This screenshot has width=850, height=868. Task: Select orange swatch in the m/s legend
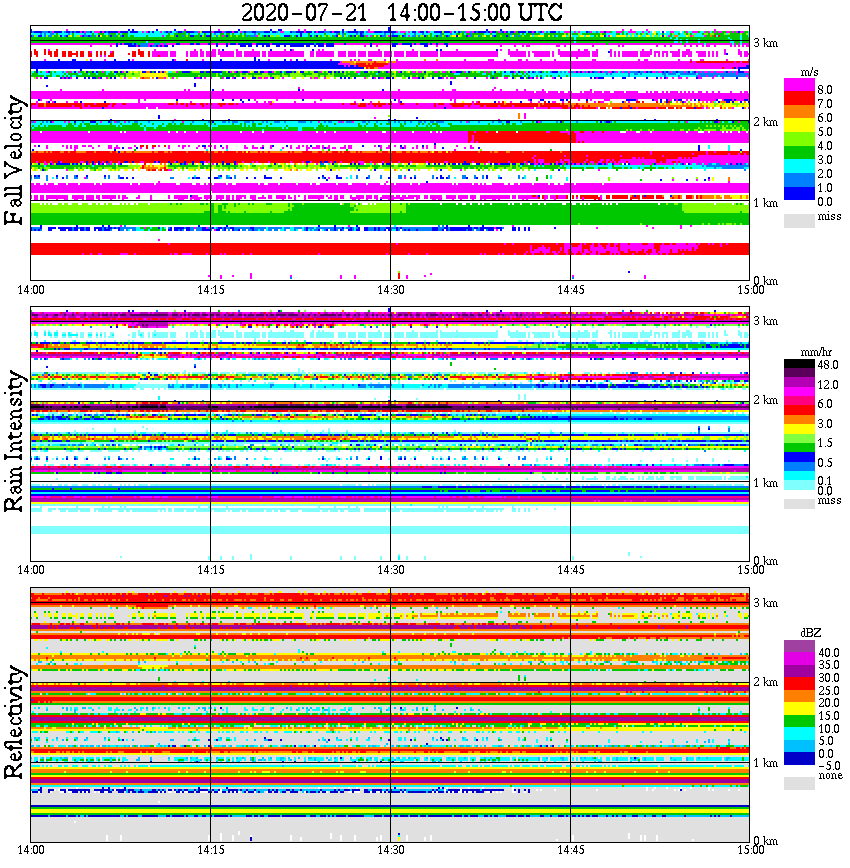[x=799, y=113]
